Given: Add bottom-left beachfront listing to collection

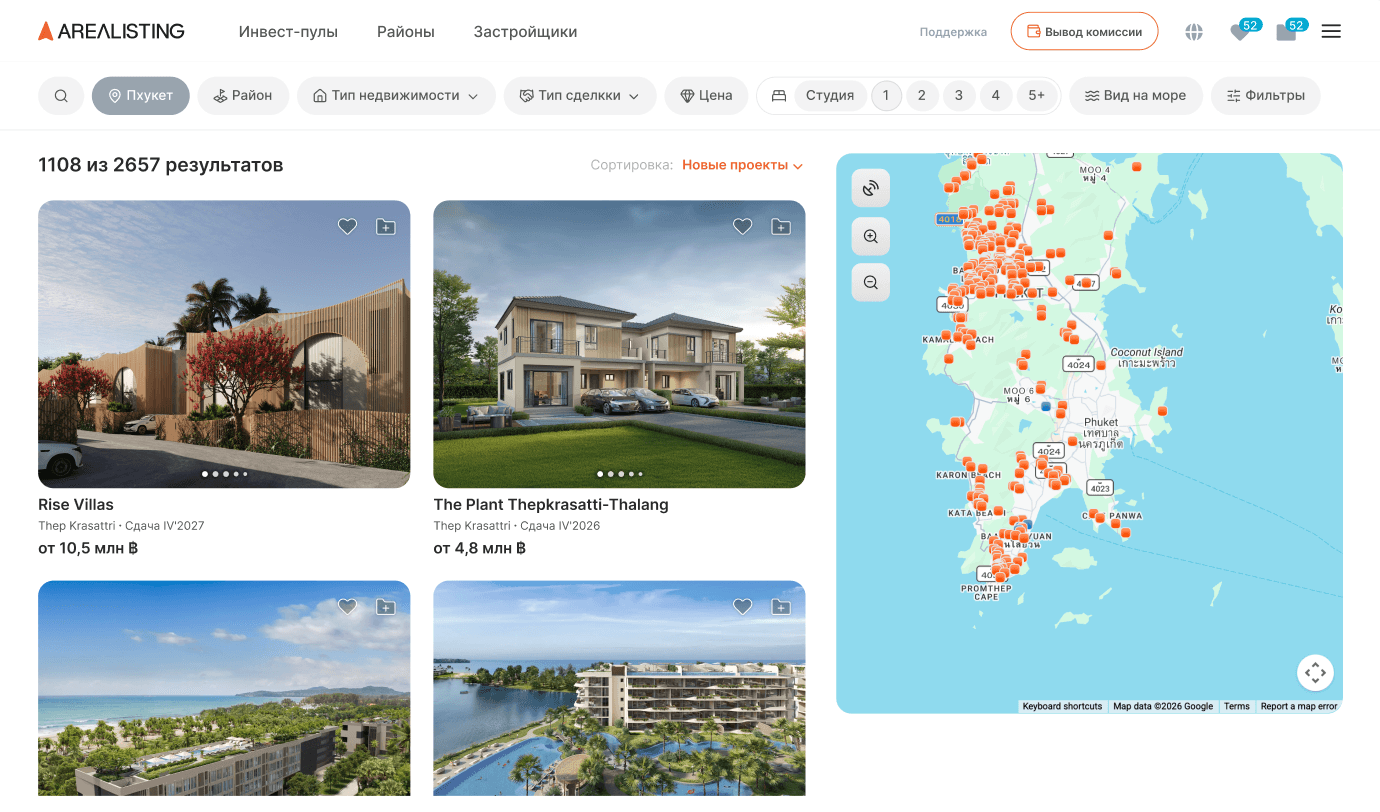Looking at the screenshot, I should coord(386,607).
